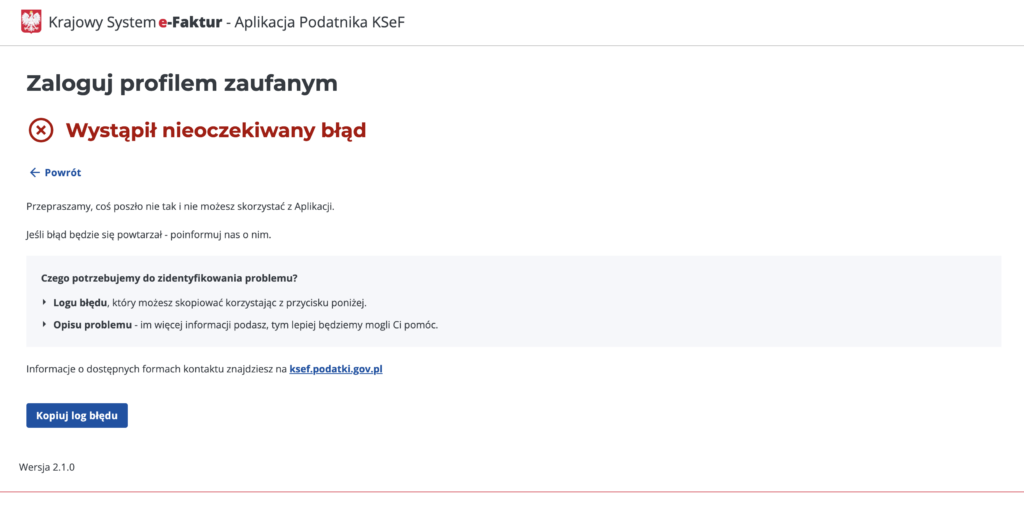Click the Aplikacja Podatnika KSeF header text
Viewport: 1024px width, 521px height.
pos(319,22)
